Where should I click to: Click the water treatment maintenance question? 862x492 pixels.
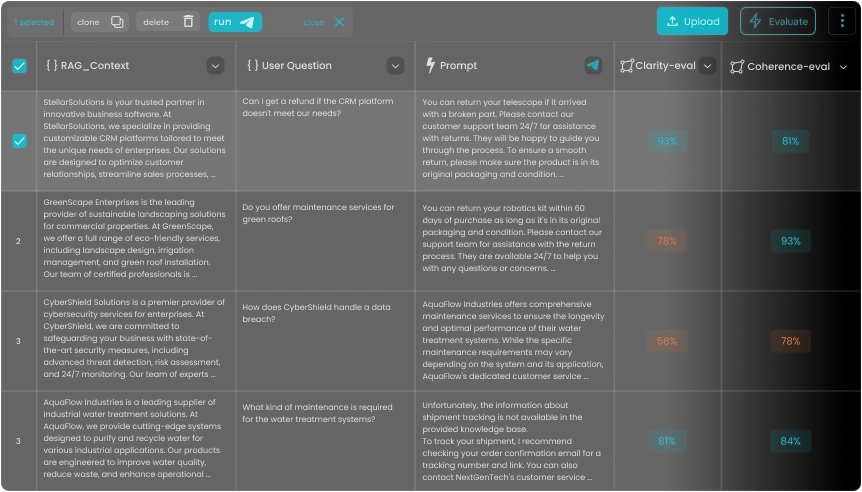[x=317, y=413]
